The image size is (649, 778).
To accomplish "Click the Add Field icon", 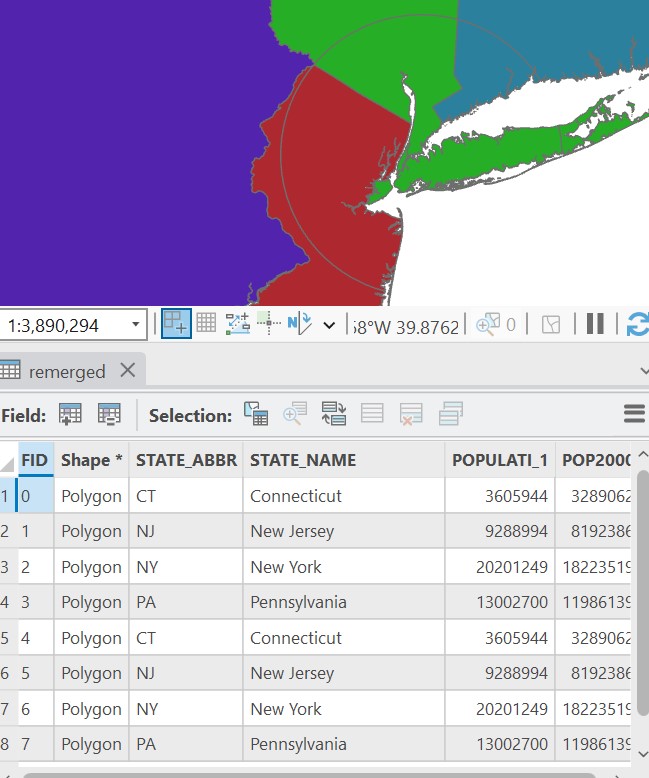I will click(70, 414).
